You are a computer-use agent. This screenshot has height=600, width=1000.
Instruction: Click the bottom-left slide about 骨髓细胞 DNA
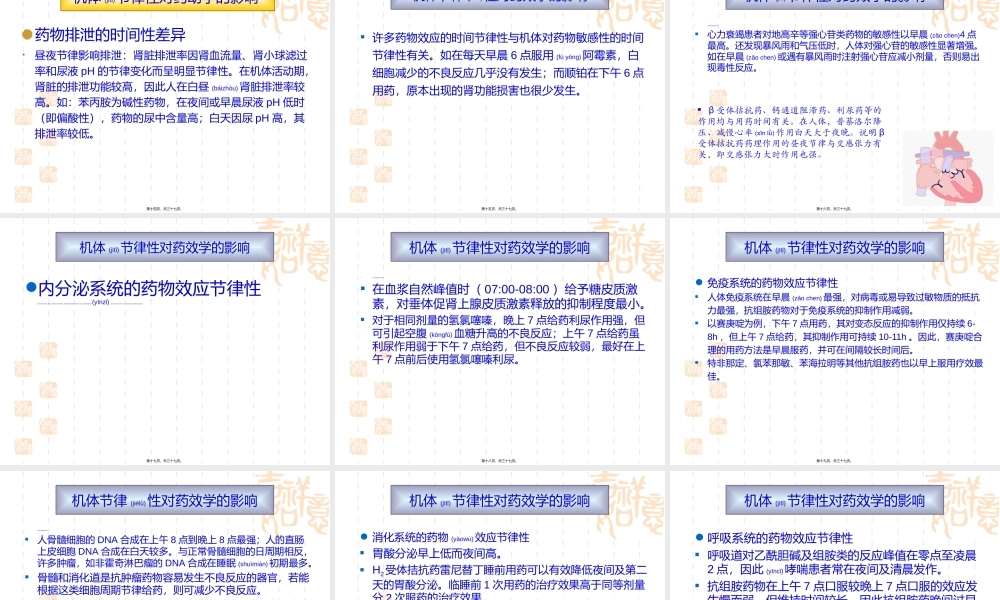point(165,540)
